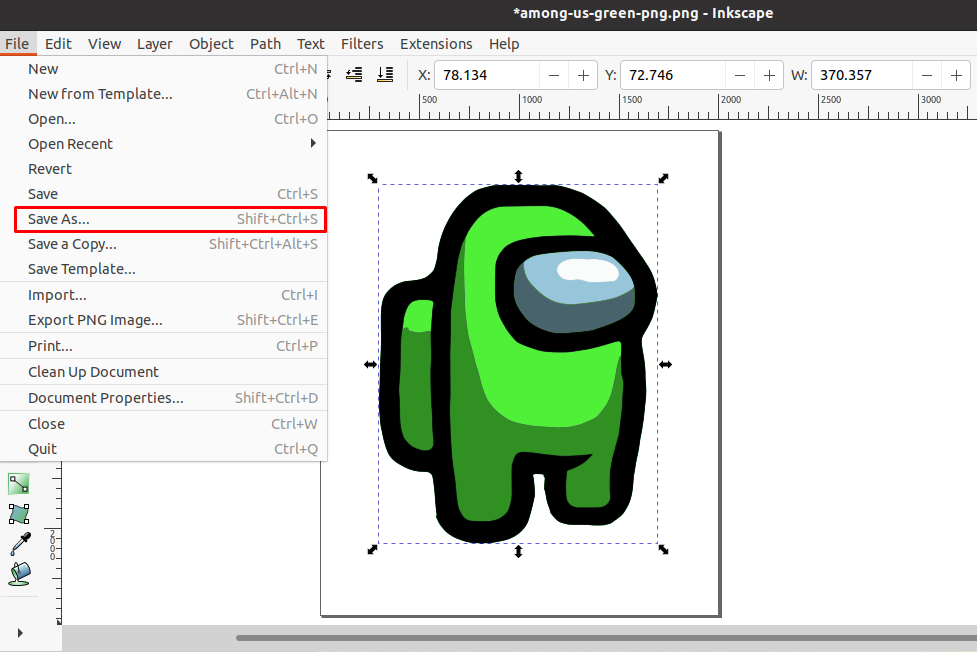977x652 pixels.
Task: Select the Gradient tool
Action: pos(18,483)
